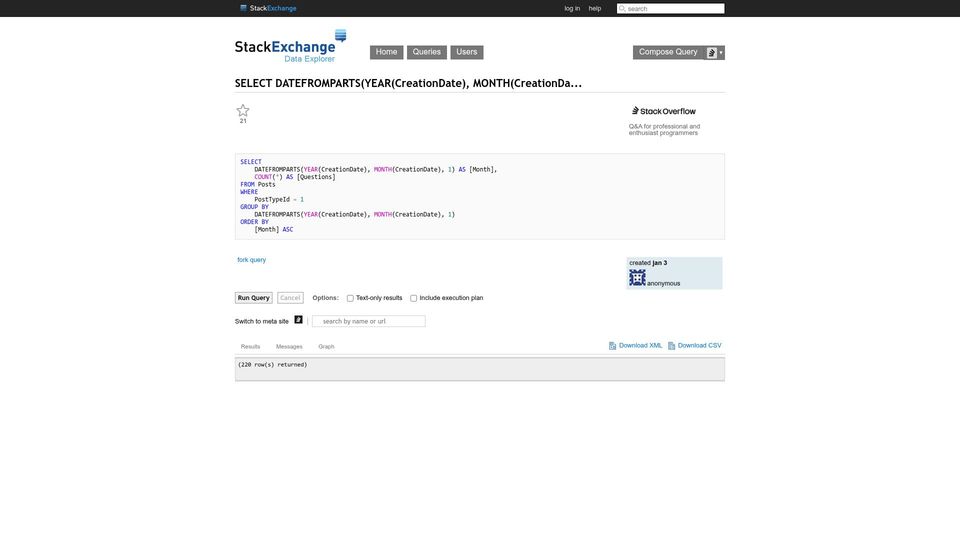The width and height of the screenshot is (960, 540).
Task: Click the Stack Overflow site logo
Action: coord(664,111)
